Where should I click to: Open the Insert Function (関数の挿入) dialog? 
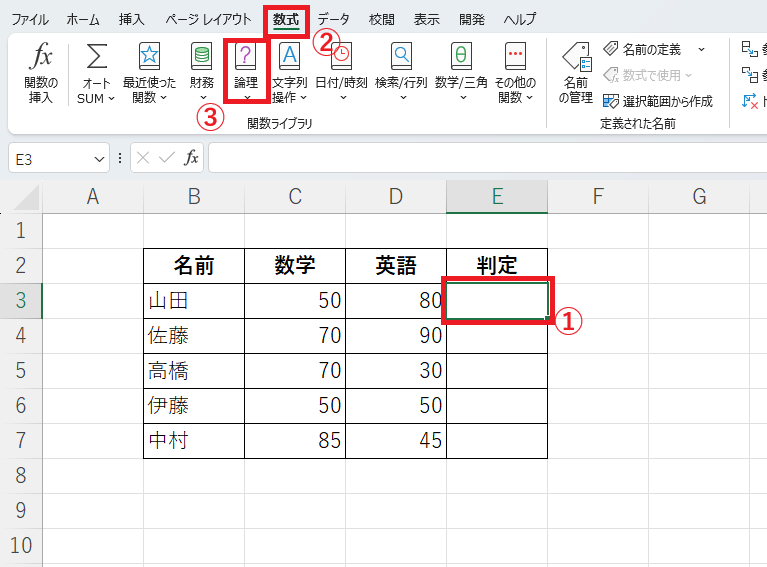(x=41, y=72)
